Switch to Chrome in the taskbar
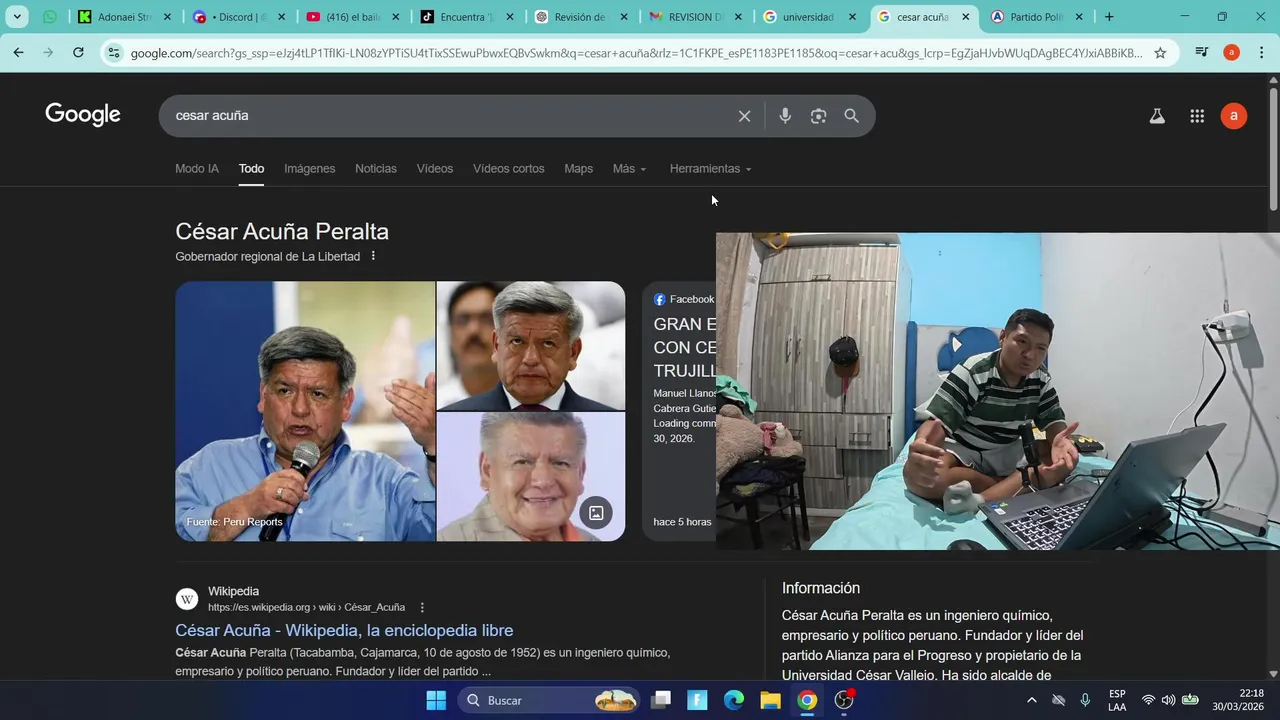 pos(807,700)
